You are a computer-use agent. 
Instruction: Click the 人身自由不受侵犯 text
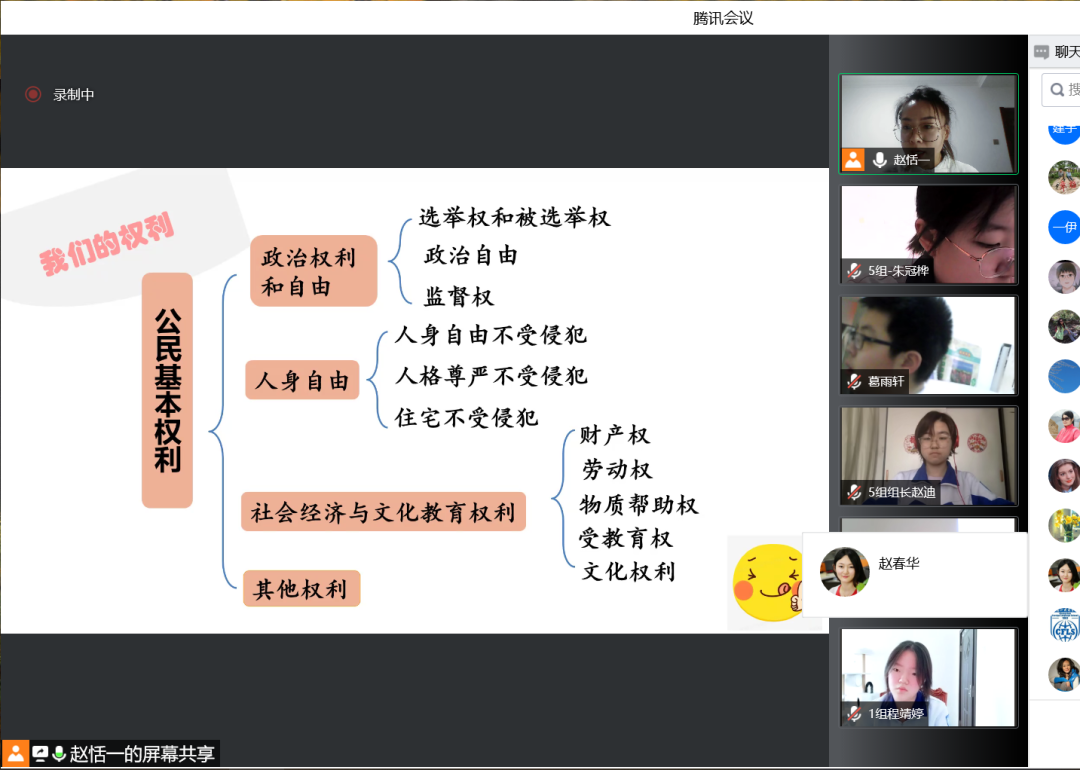click(490, 335)
